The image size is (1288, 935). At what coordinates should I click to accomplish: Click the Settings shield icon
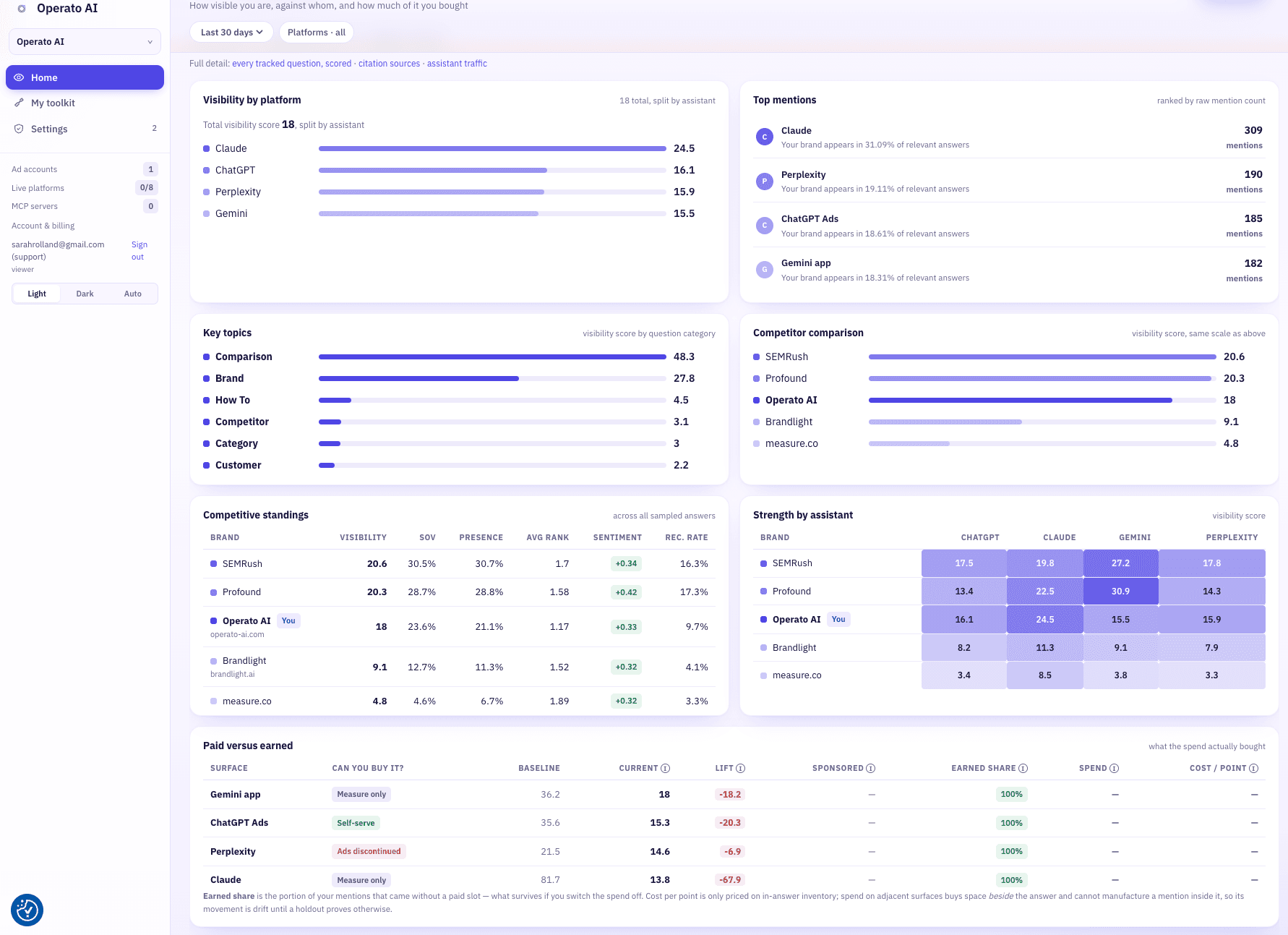(20, 129)
